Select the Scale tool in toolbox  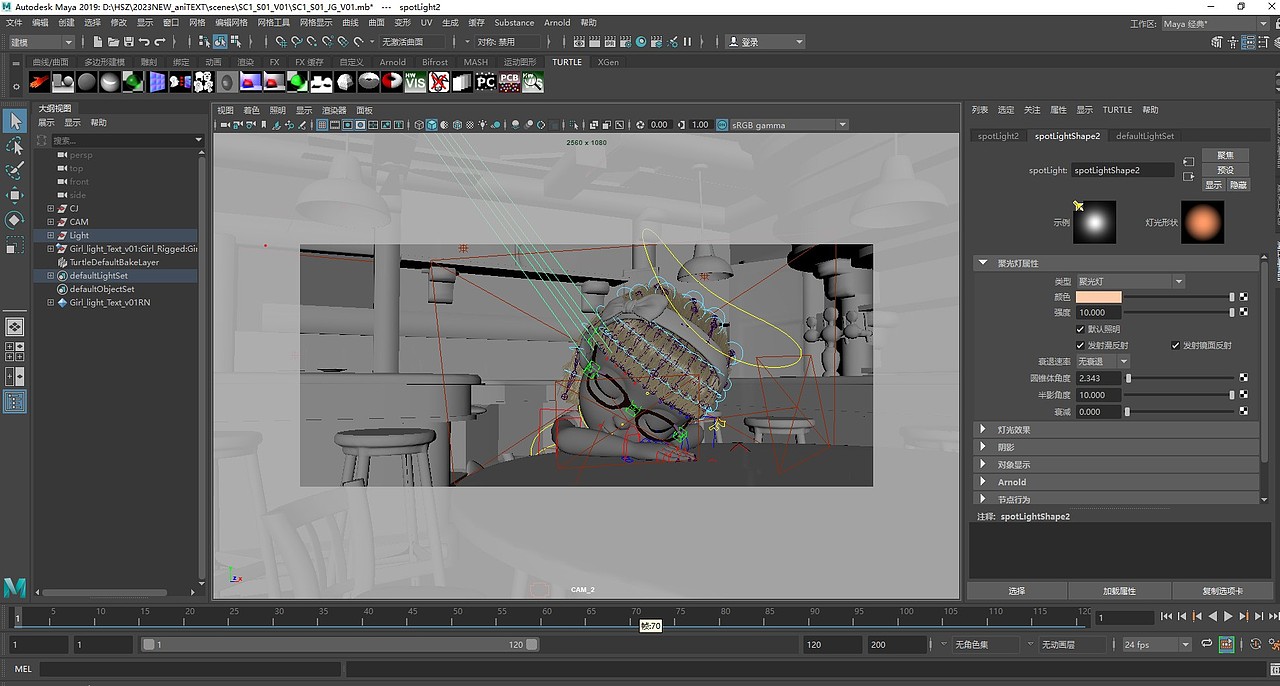point(15,244)
